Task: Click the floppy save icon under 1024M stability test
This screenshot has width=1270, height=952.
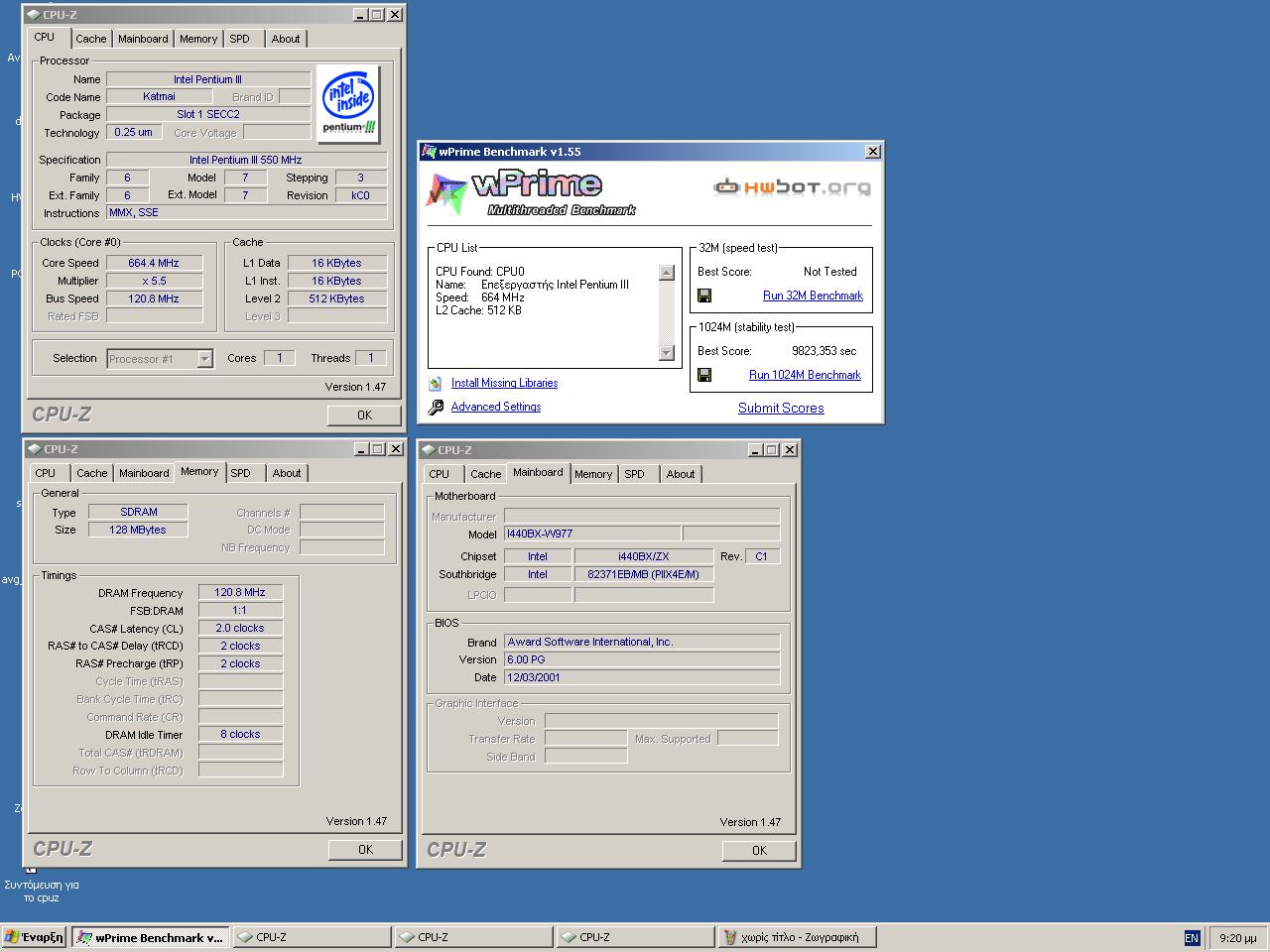Action: [704, 375]
